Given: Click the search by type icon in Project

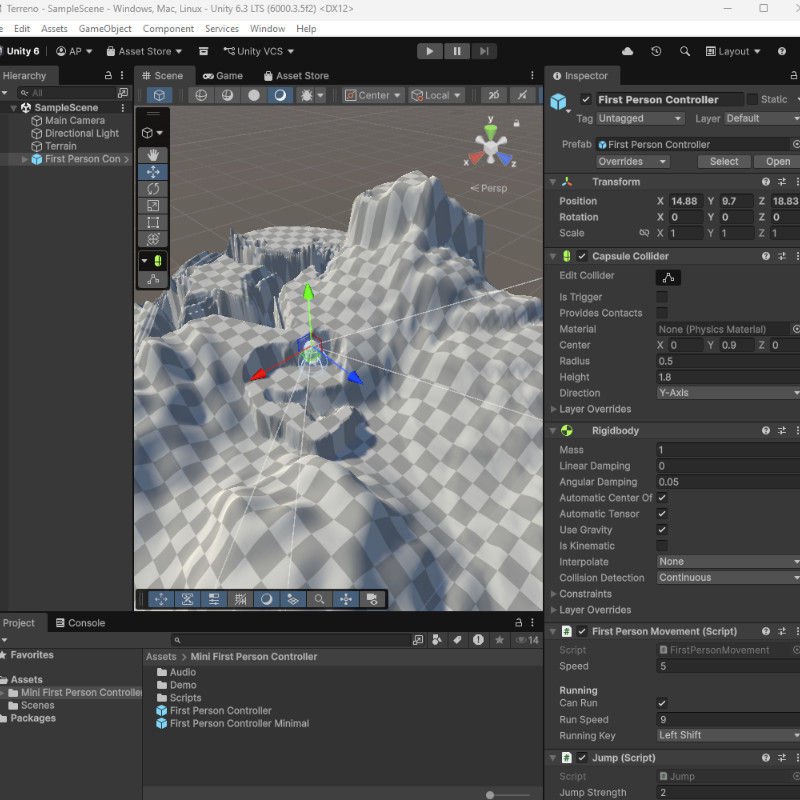Looking at the screenshot, I should (x=437, y=640).
